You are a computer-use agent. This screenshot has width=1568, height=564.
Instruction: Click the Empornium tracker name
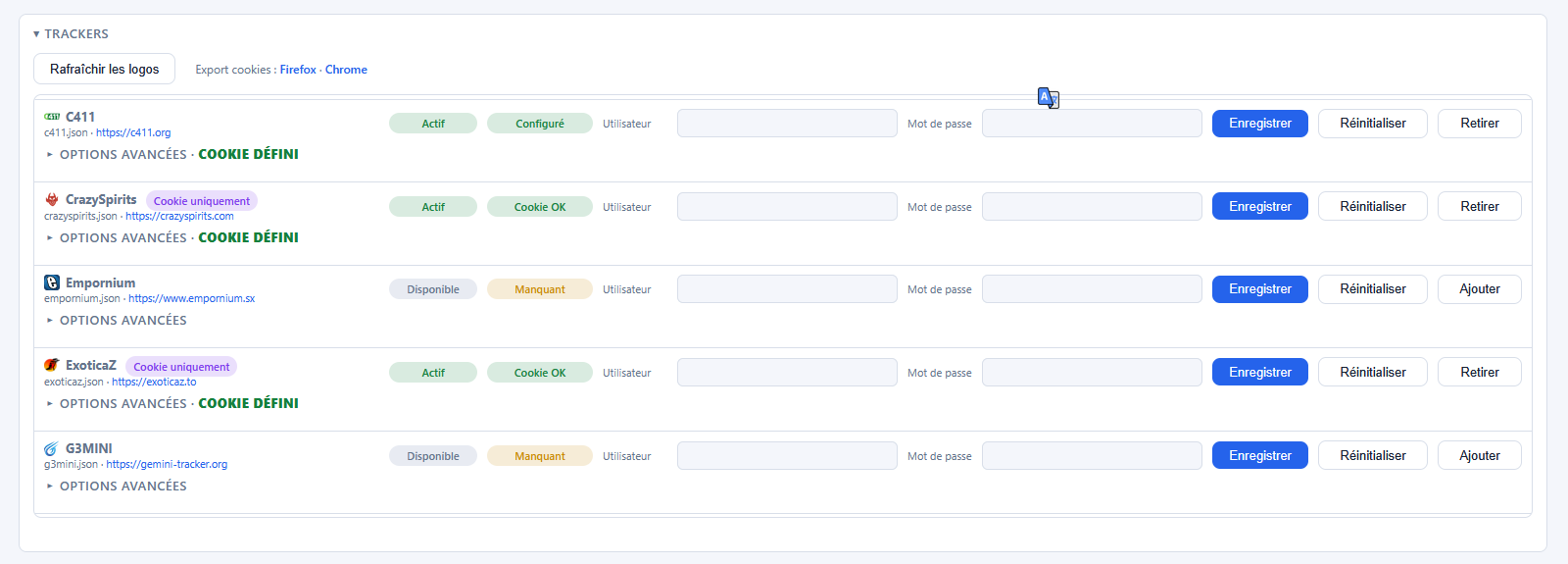[100, 282]
